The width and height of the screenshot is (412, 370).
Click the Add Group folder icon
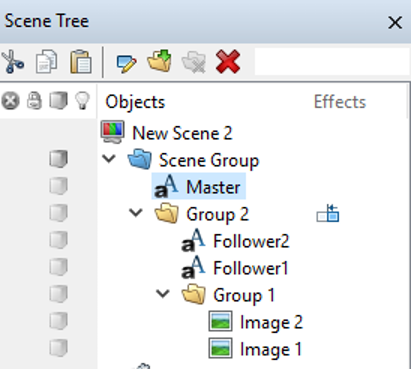[x=160, y=60]
